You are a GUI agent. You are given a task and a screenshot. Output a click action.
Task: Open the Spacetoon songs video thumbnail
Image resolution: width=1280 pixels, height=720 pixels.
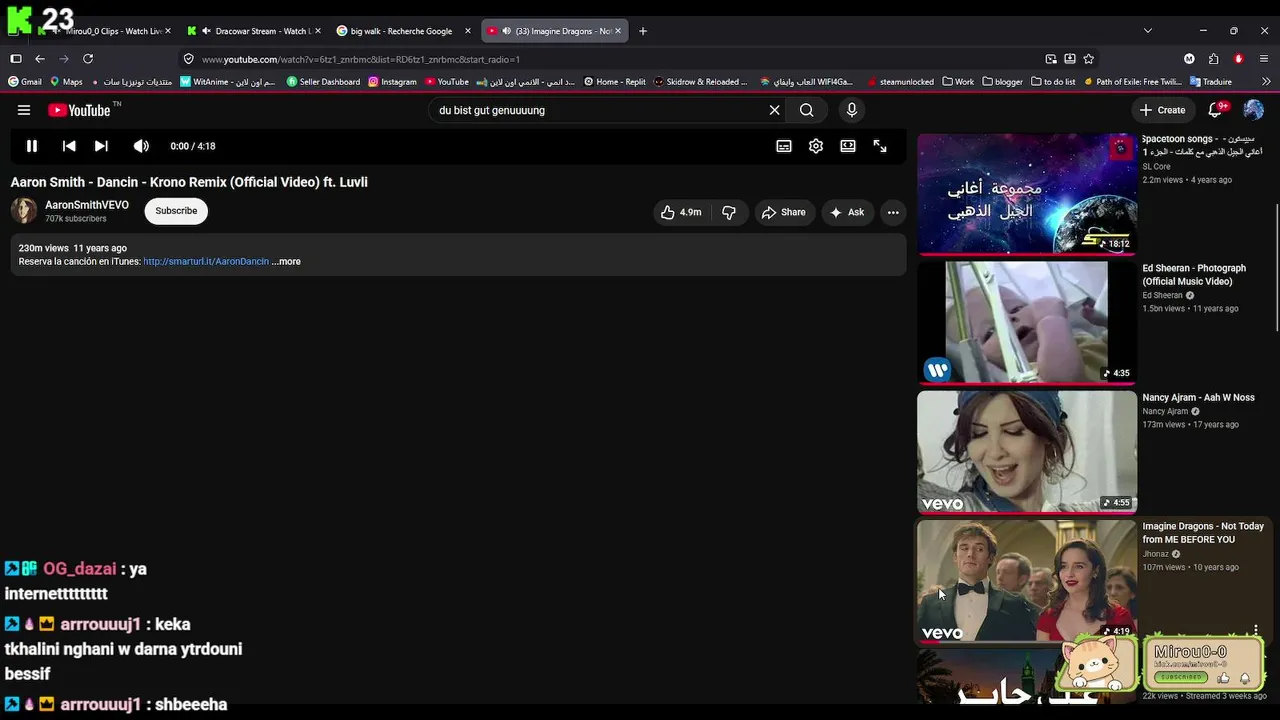(x=1027, y=193)
